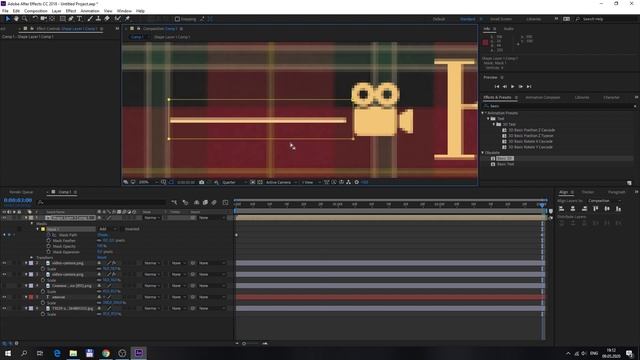Toggle Mask Opacity stopwatch
The height and width of the screenshot is (360, 640).
click(49, 246)
